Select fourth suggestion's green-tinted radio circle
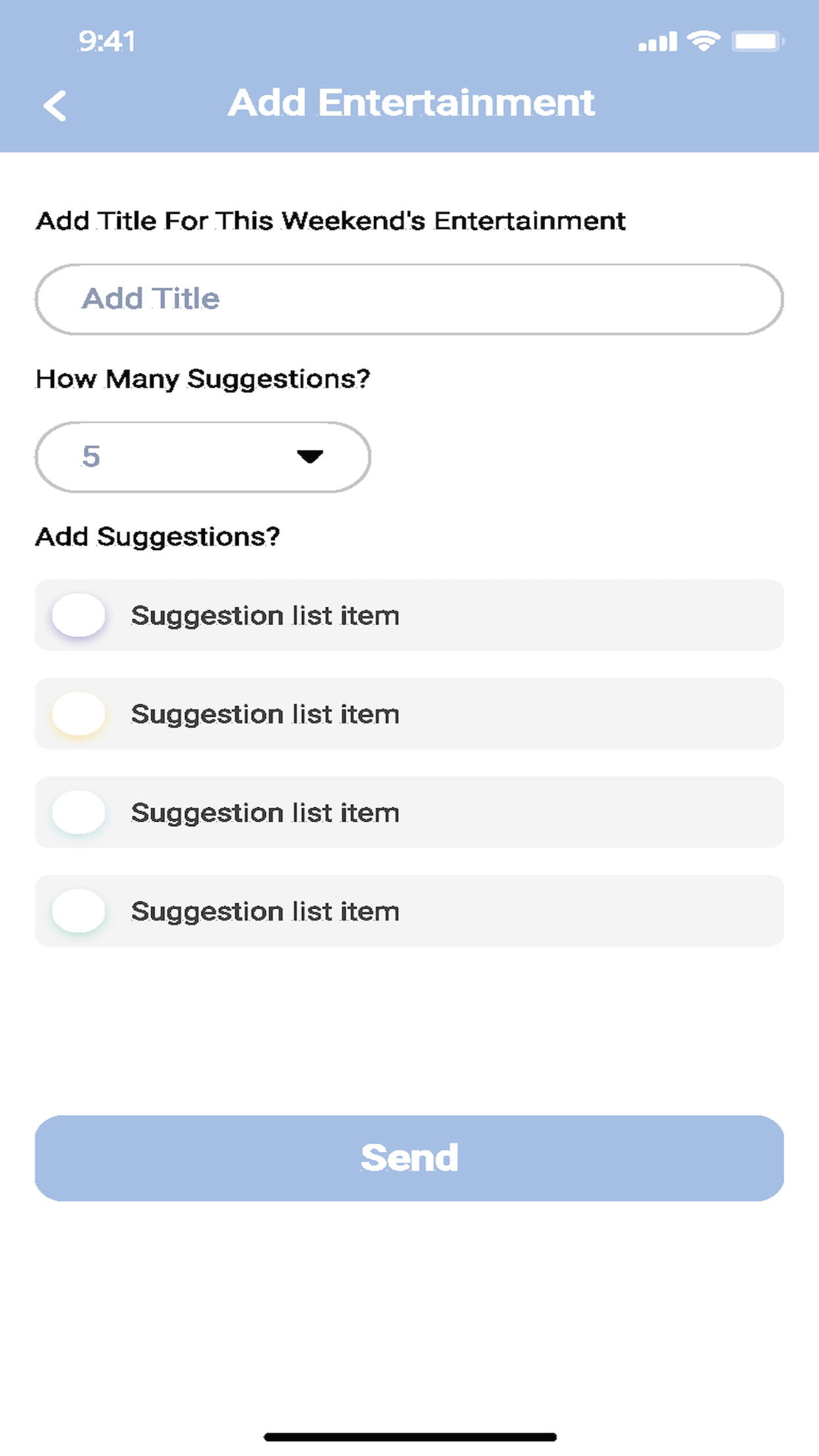Screen dimensions: 819x1456 tap(79, 911)
